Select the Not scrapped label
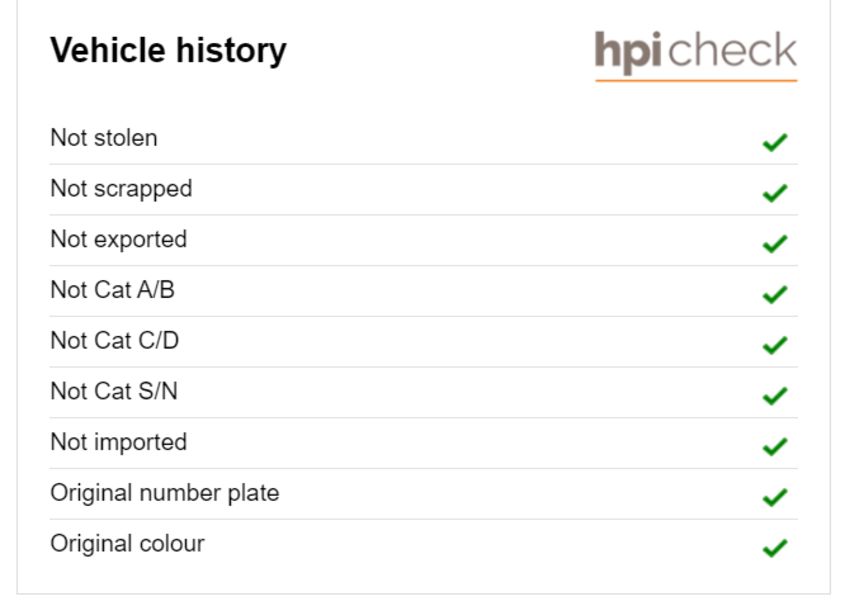Screen dimensions: 850x606 click(x=121, y=189)
